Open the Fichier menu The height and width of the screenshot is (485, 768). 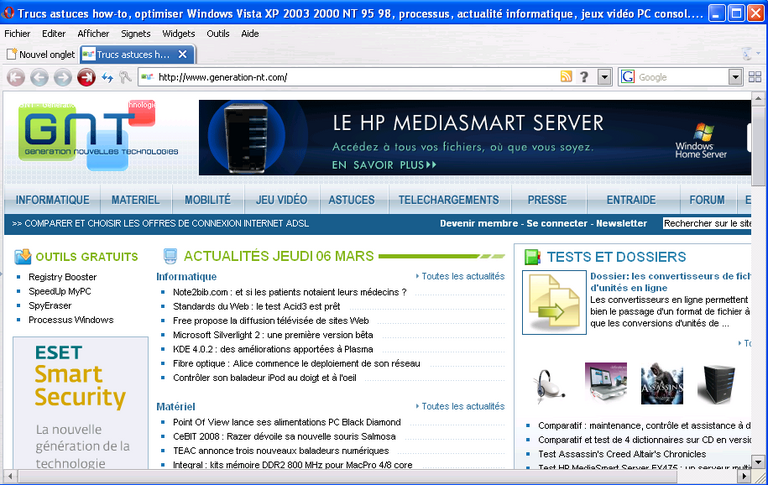(17, 33)
